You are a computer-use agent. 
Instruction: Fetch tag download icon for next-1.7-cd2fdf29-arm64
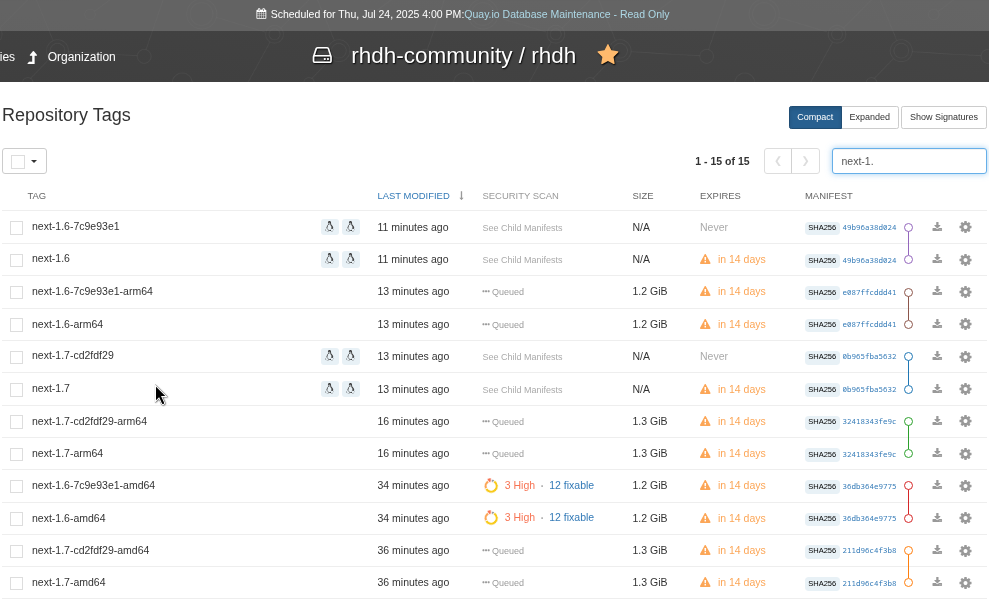pos(937,421)
